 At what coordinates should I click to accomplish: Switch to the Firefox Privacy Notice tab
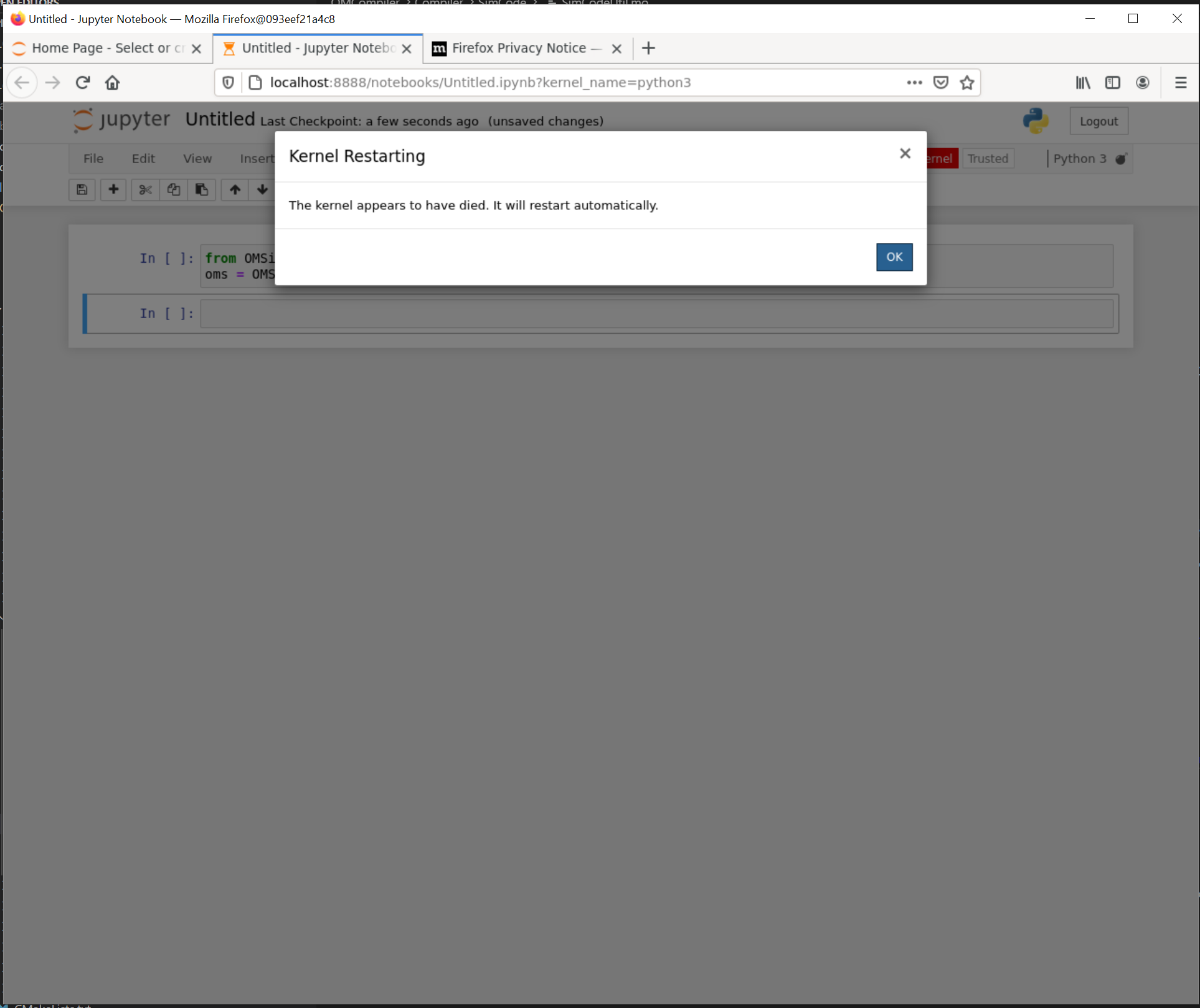pyautogui.click(x=518, y=48)
